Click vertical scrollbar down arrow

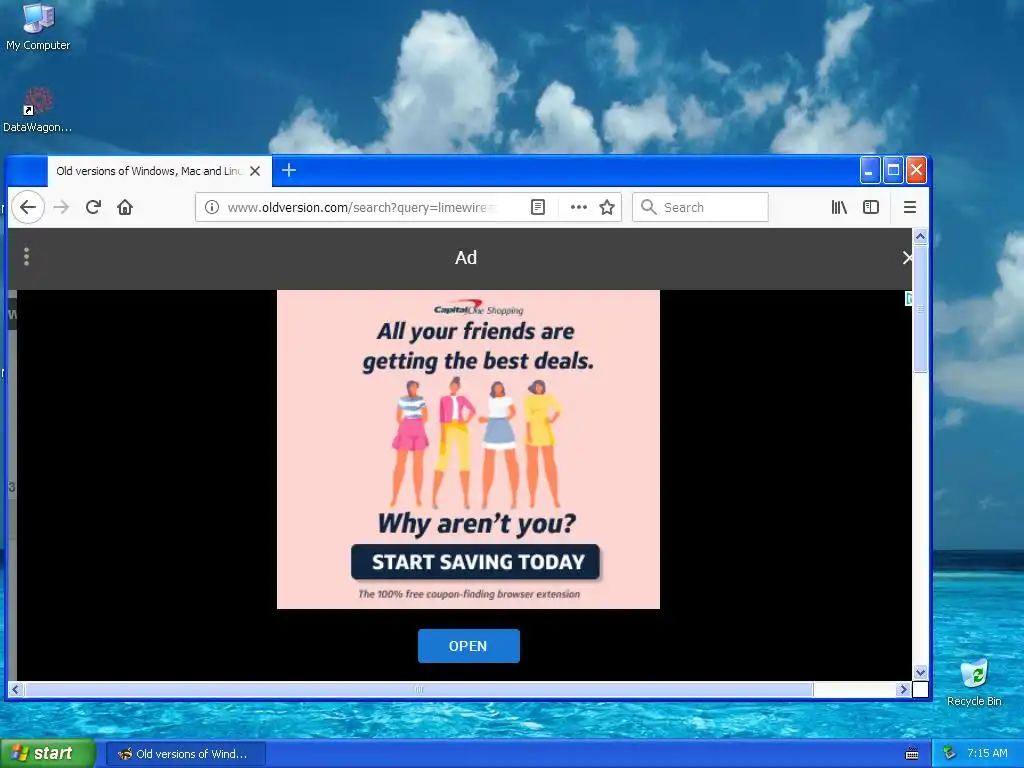point(920,672)
